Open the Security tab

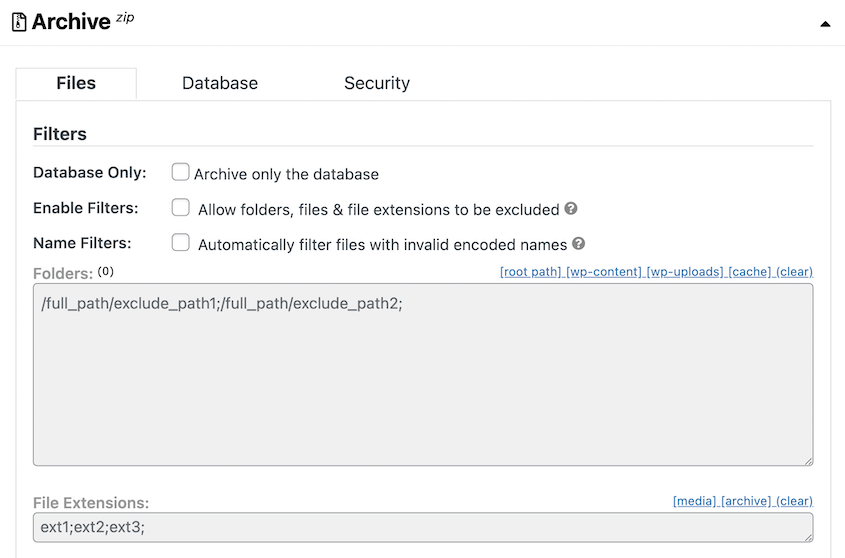(377, 83)
